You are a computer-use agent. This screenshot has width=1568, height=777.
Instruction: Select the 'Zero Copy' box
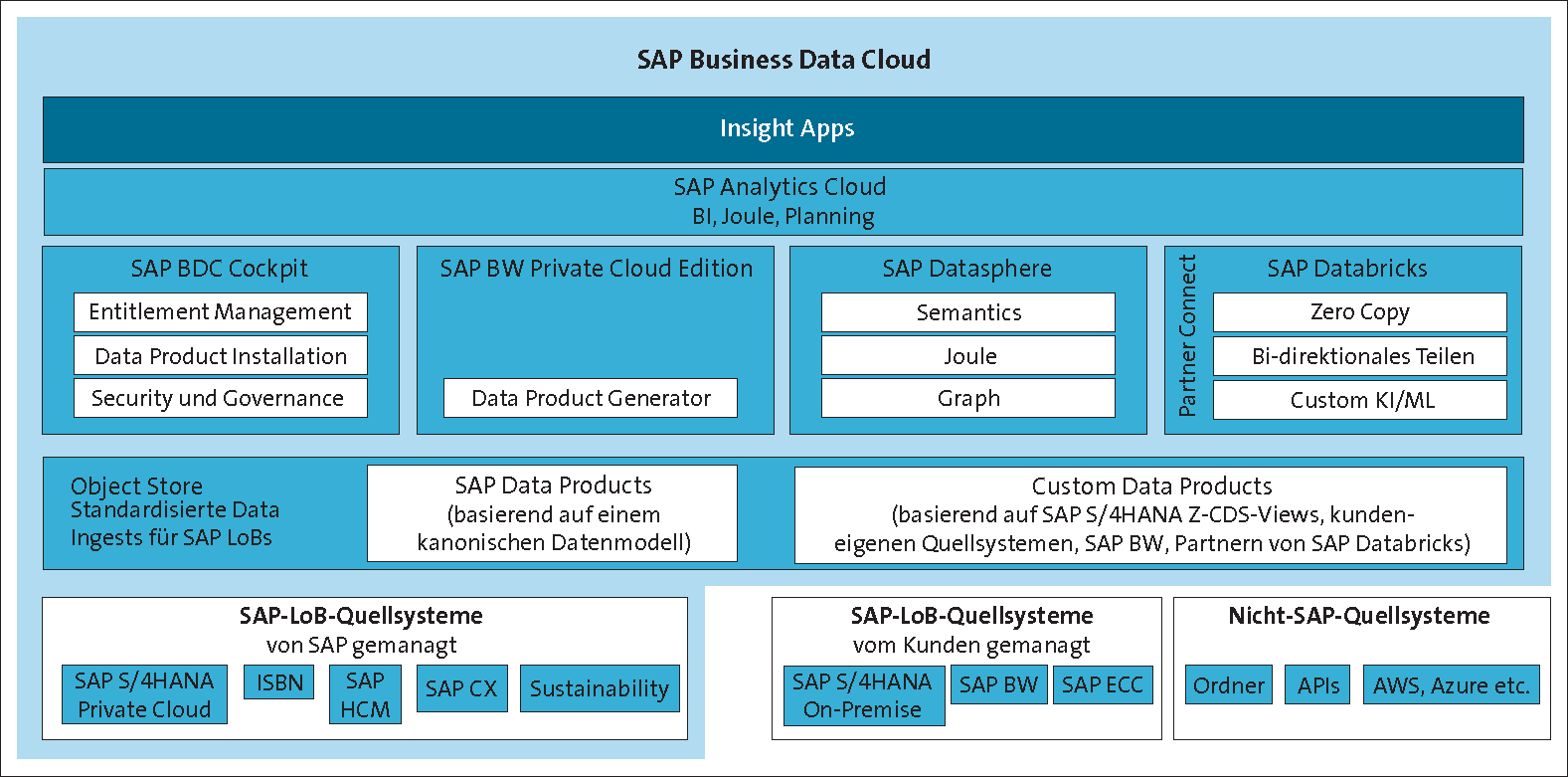pos(1360,312)
